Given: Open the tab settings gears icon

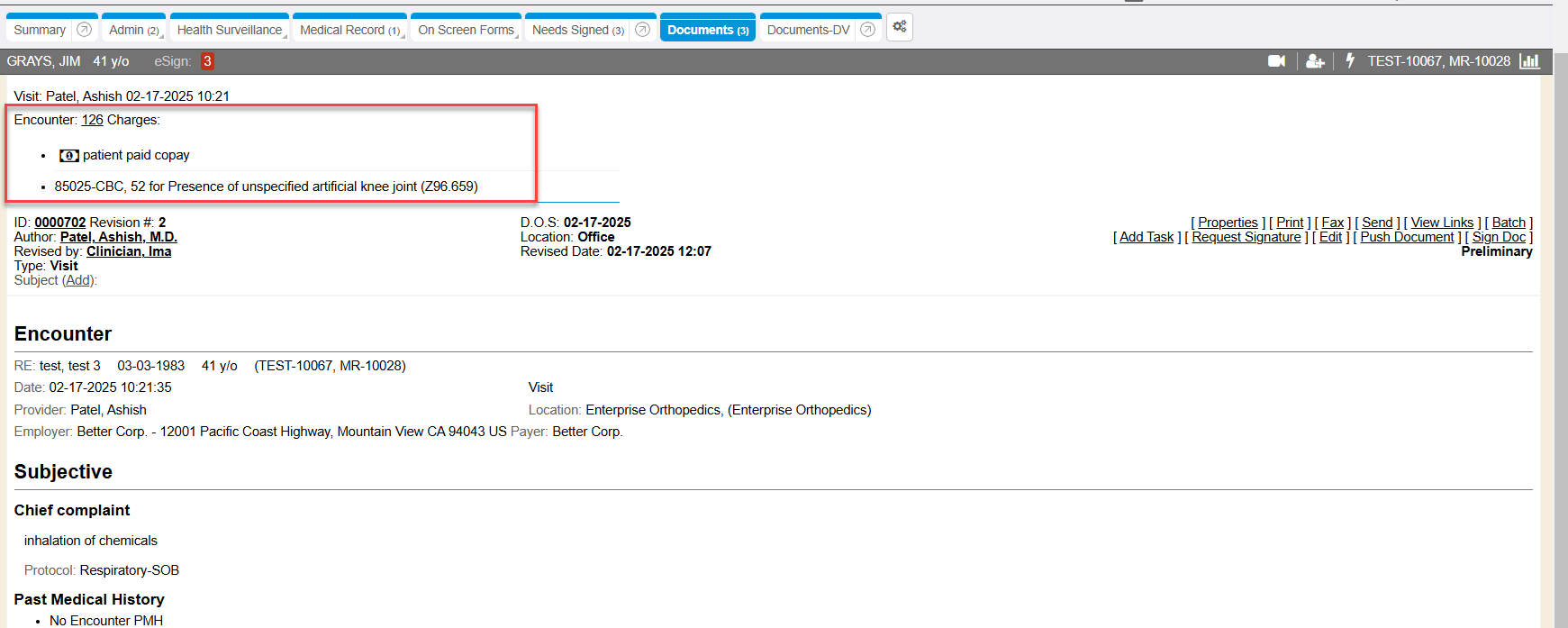Looking at the screenshot, I should (899, 27).
